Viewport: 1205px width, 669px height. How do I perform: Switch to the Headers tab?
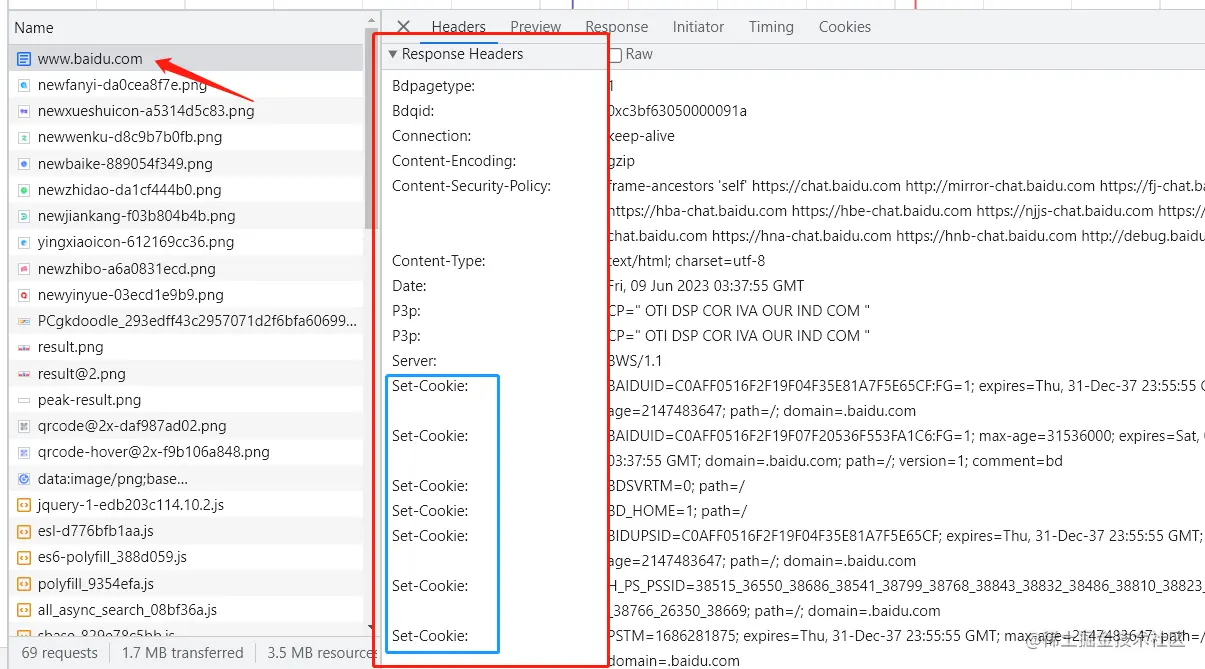[459, 27]
